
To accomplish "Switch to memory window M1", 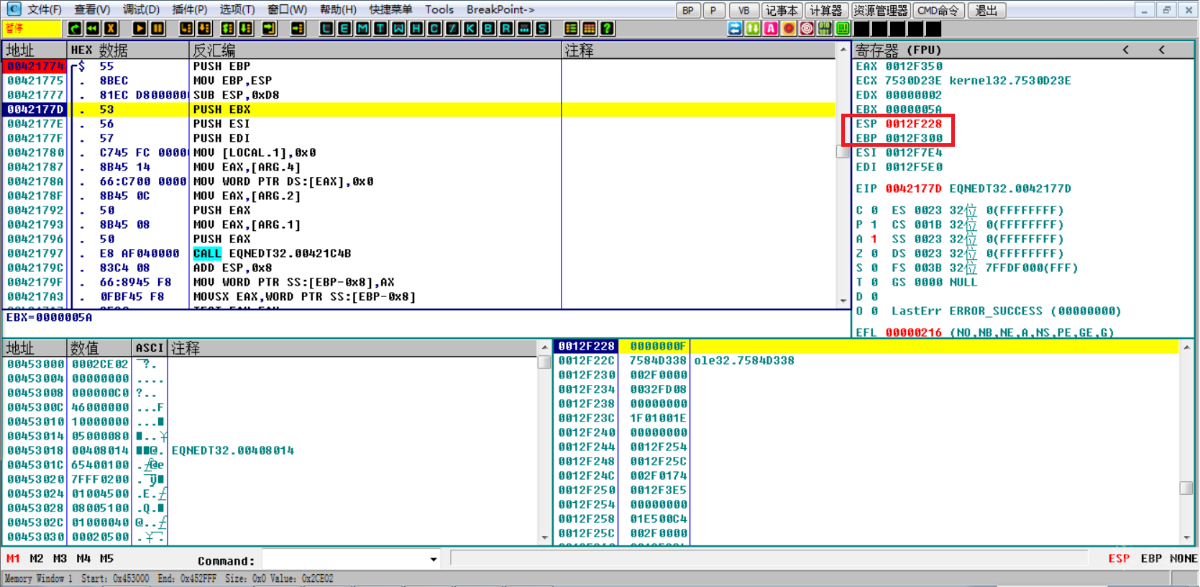I will click(x=13, y=559).
